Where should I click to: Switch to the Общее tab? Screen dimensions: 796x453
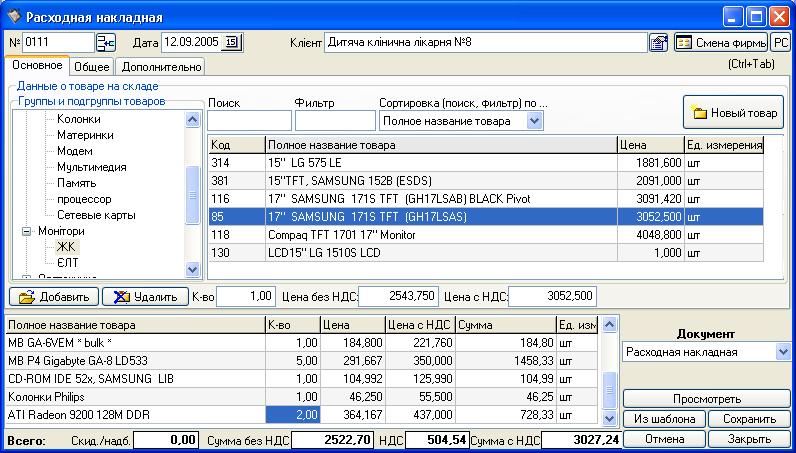click(92, 67)
